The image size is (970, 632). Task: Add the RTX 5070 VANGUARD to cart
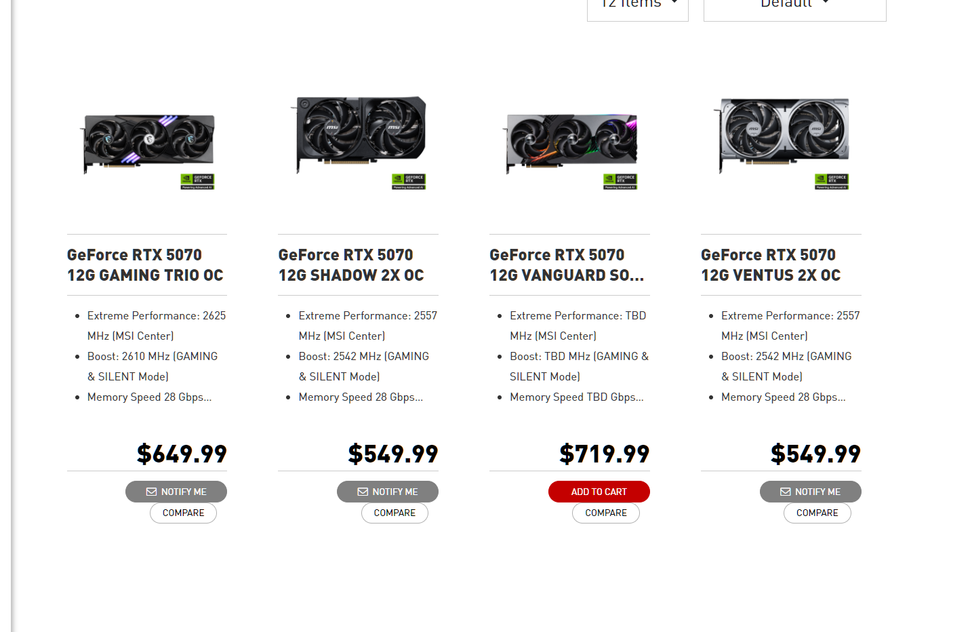point(599,491)
